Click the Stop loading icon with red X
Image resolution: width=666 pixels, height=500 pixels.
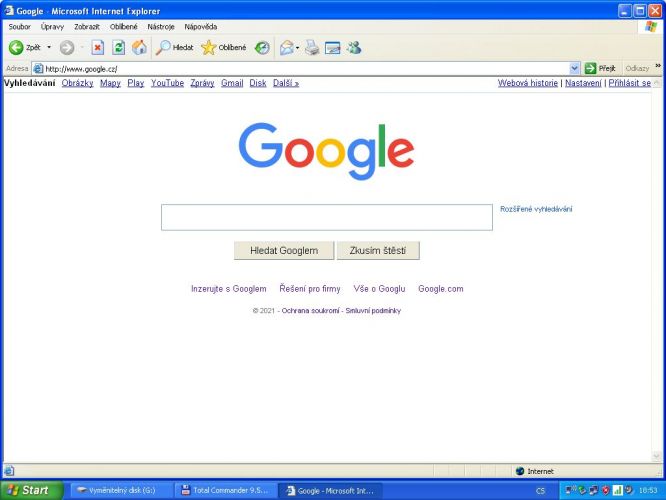98,48
